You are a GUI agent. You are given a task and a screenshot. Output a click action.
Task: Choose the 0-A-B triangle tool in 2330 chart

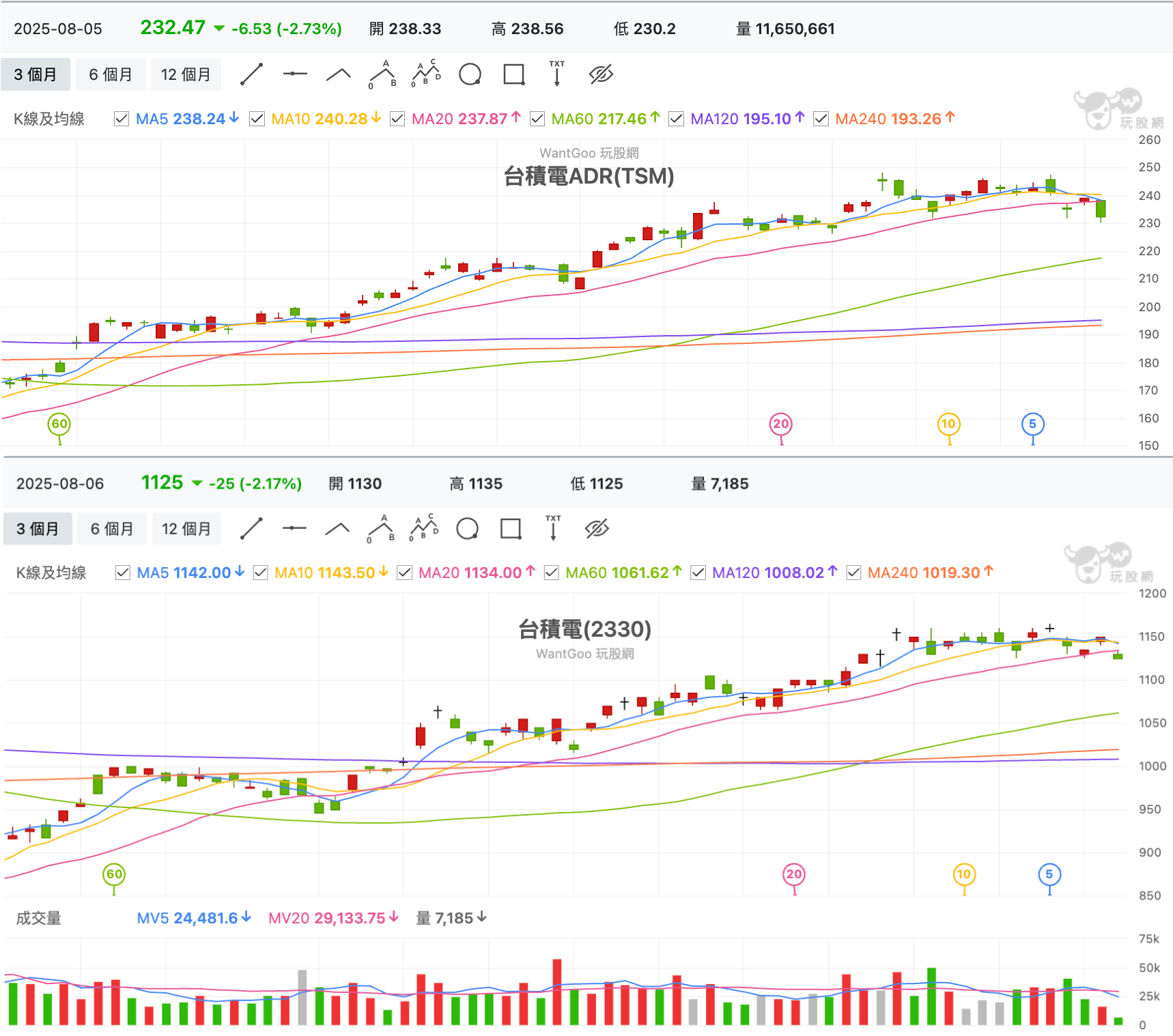(x=381, y=529)
